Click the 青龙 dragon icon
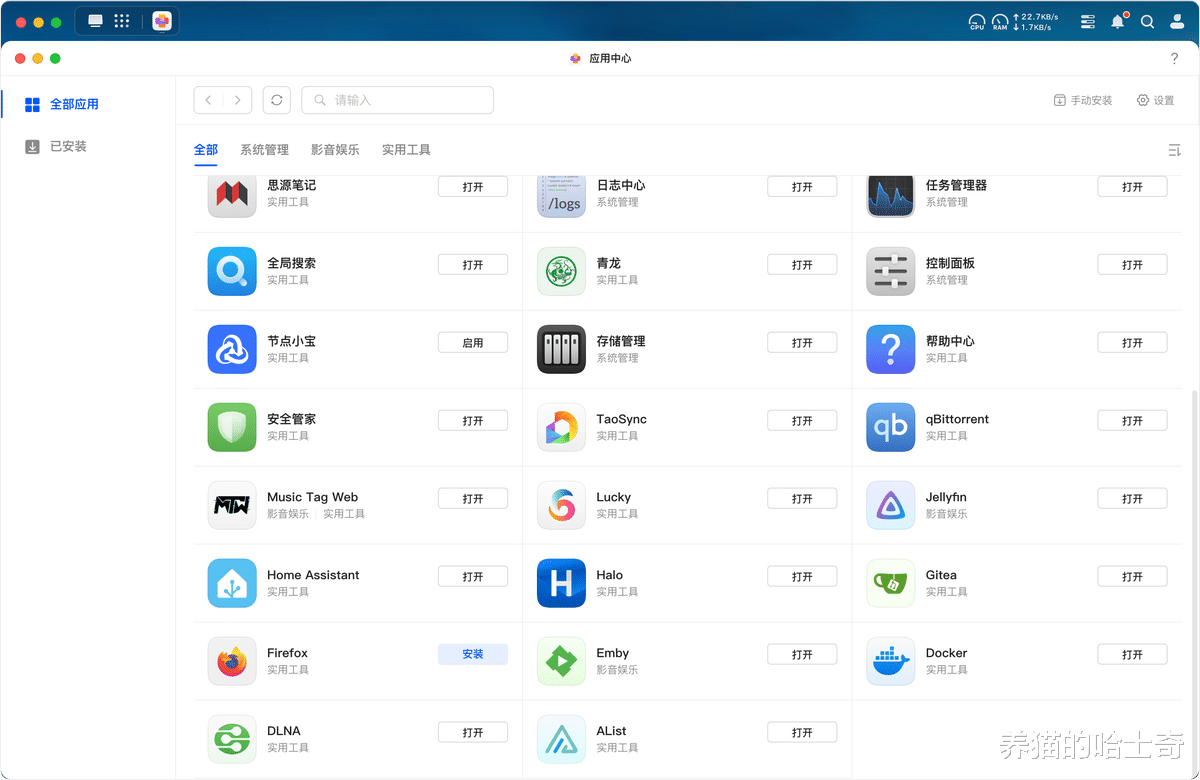Screen dimensions: 1200x780 [561, 272]
